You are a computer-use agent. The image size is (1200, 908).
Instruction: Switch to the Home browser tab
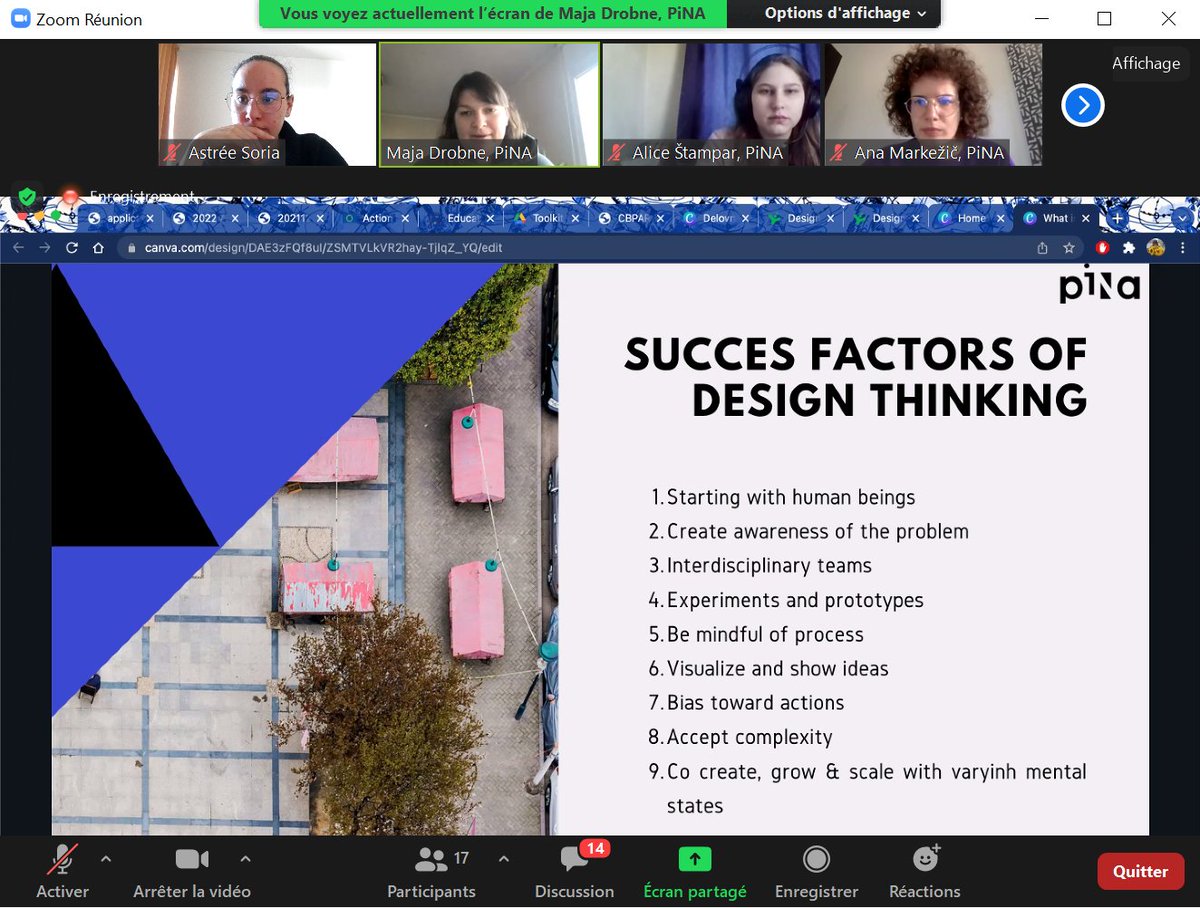point(972,218)
